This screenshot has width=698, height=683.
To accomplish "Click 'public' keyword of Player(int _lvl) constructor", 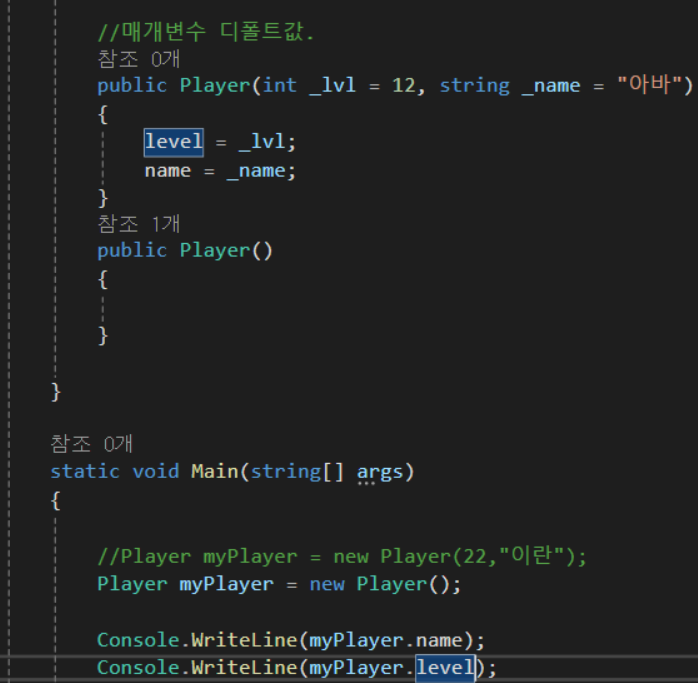I will 132,86.
